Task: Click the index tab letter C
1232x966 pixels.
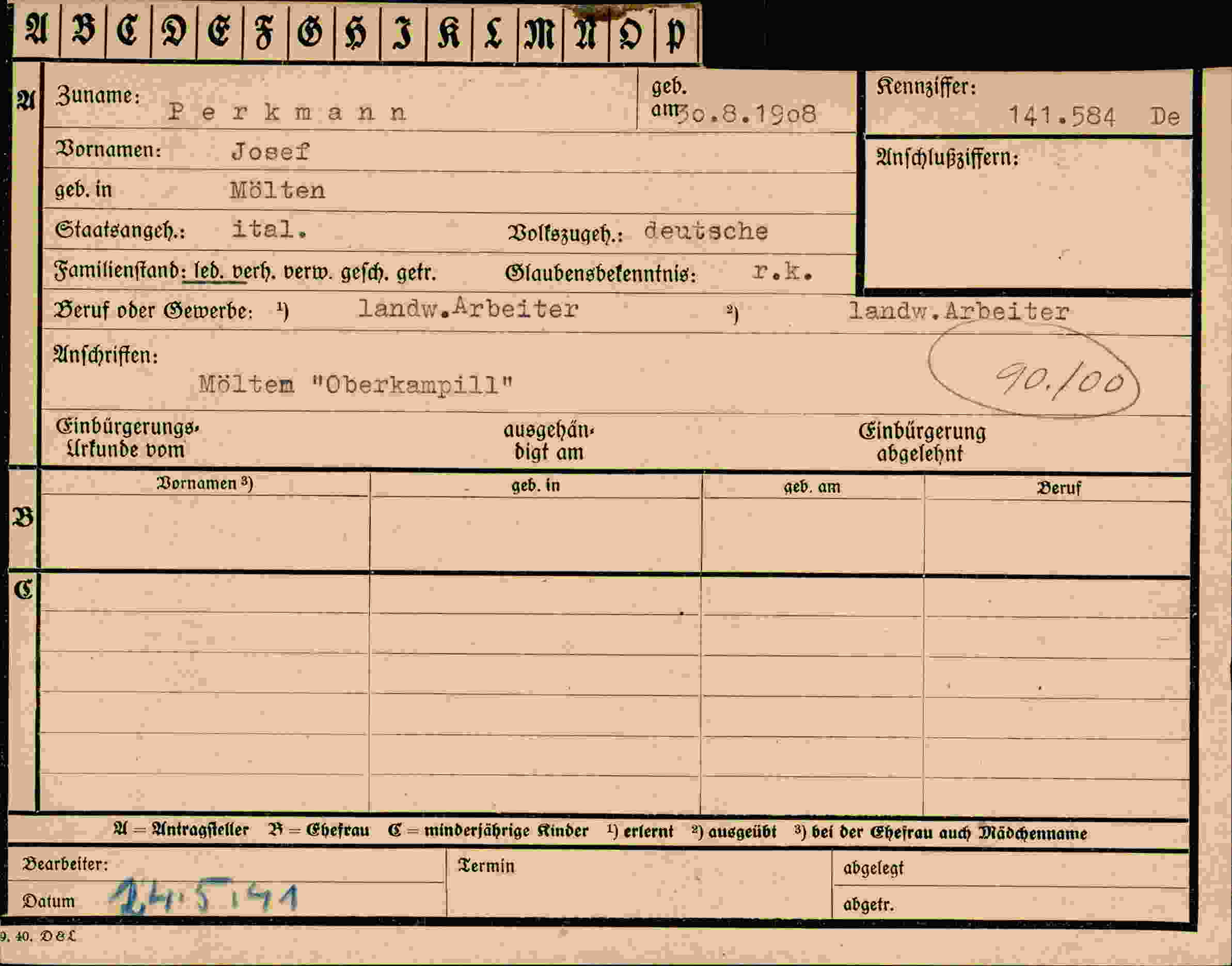Action: click(128, 30)
